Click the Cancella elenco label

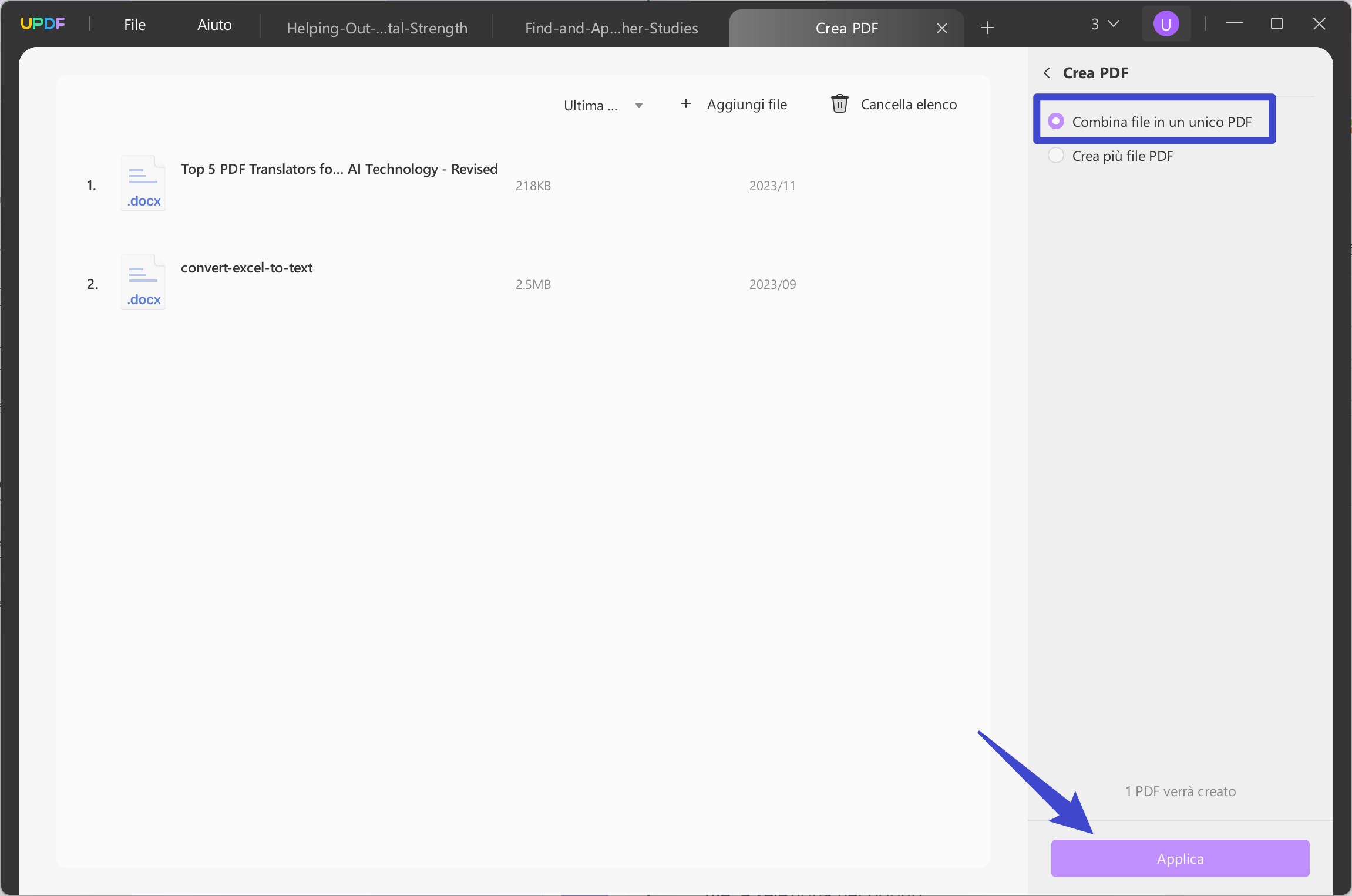[909, 105]
